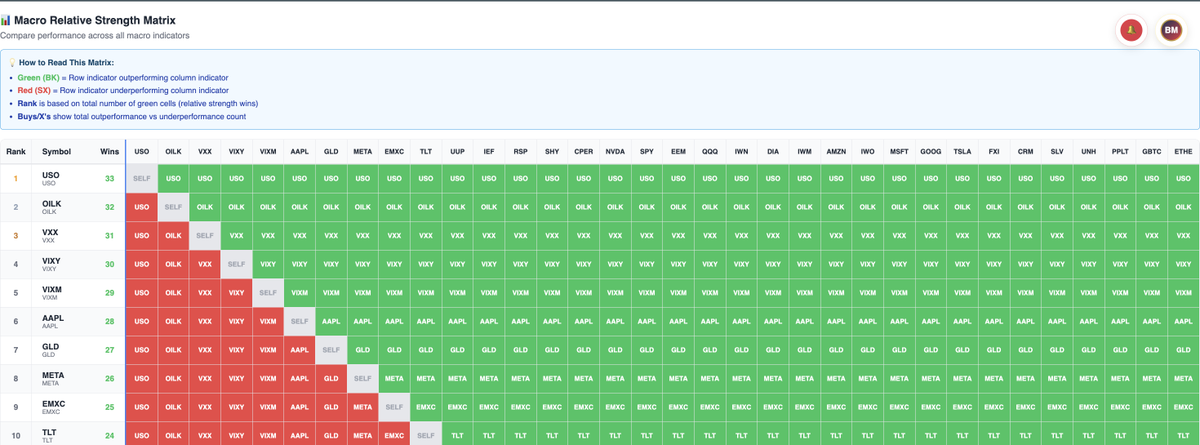Viewport: 1200px width, 445px height.
Task: Select the OILK column header
Action: tap(173, 152)
